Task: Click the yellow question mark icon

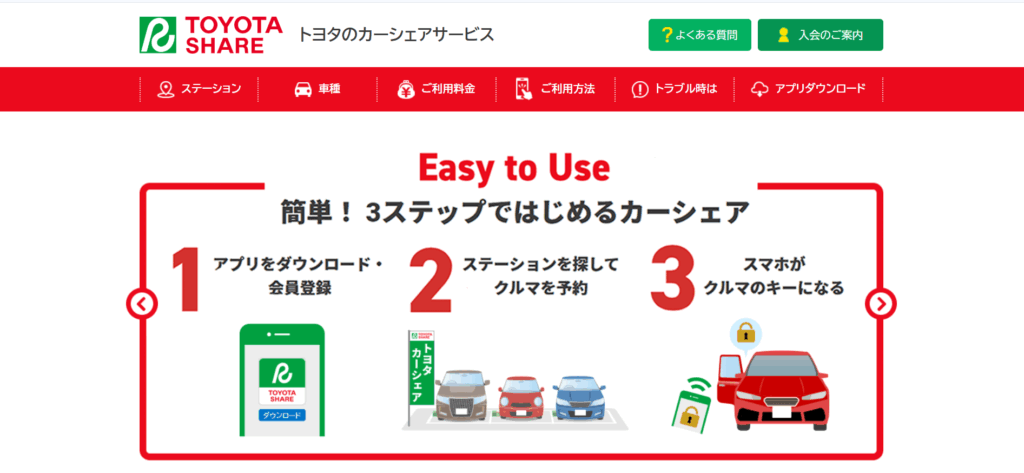Action: [x=667, y=35]
